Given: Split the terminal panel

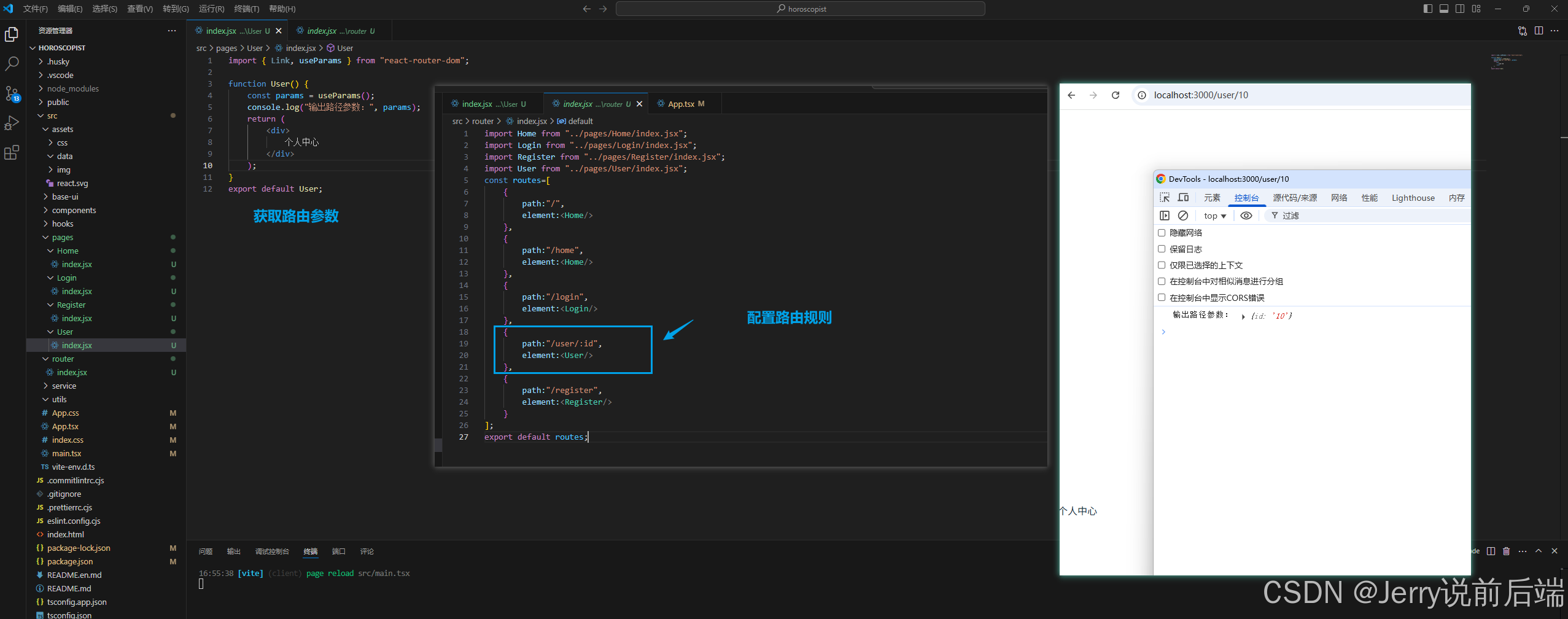Looking at the screenshot, I should 1491,551.
